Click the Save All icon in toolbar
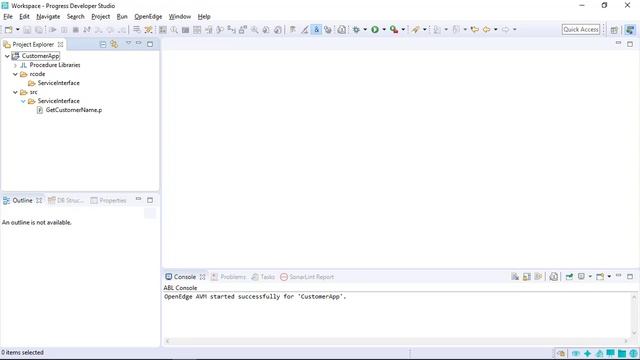This screenshot has width=640, height=360. [x=39, y=30]
